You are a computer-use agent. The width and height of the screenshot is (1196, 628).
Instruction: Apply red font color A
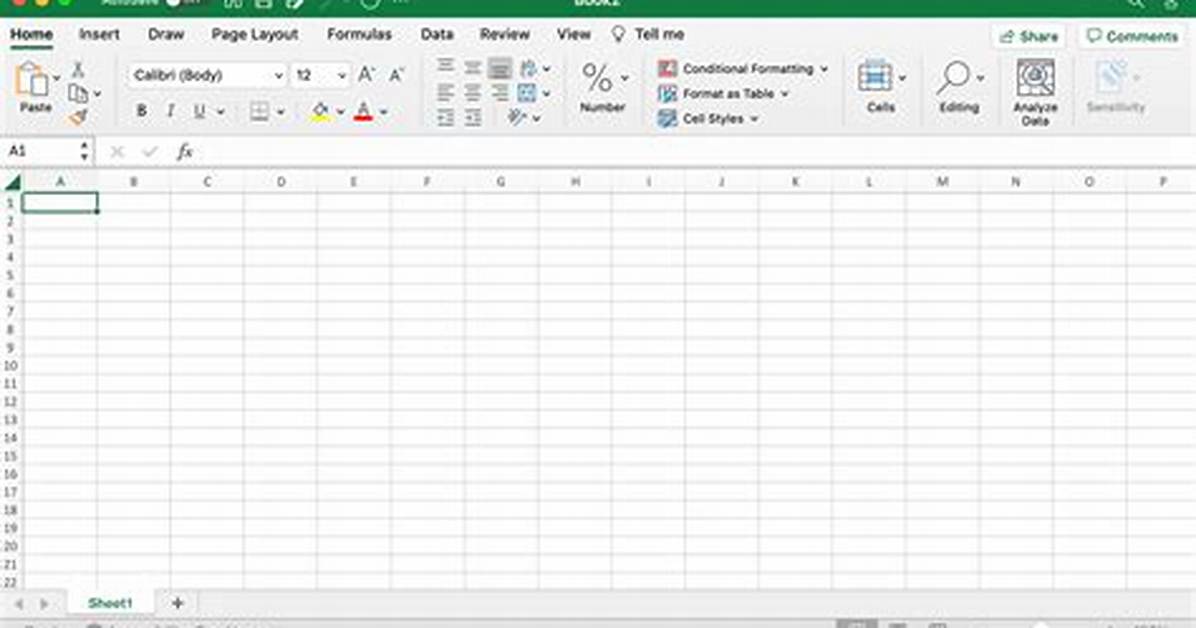[364, 111]
